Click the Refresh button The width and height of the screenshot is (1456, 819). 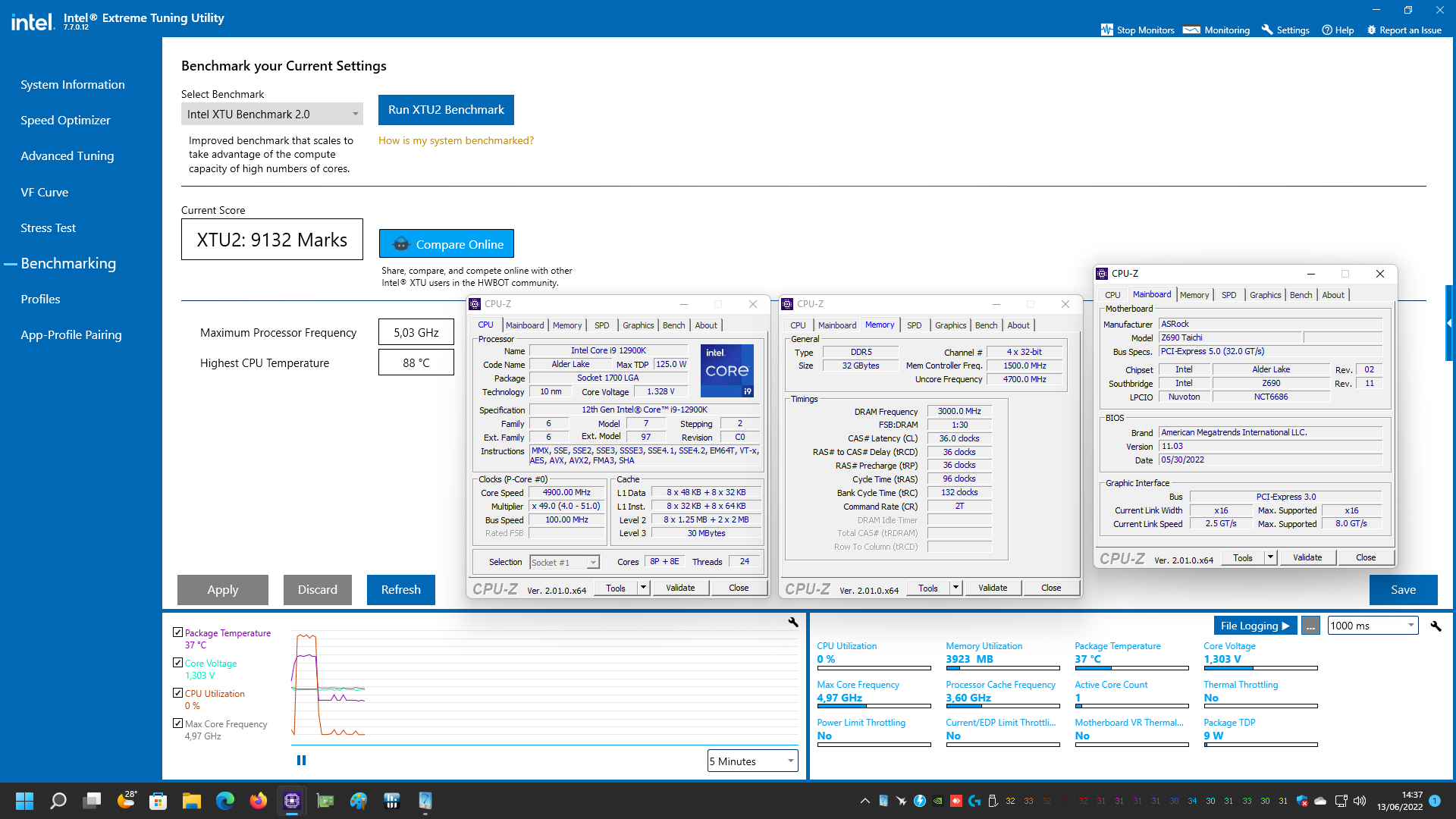[x=401, y=590]
